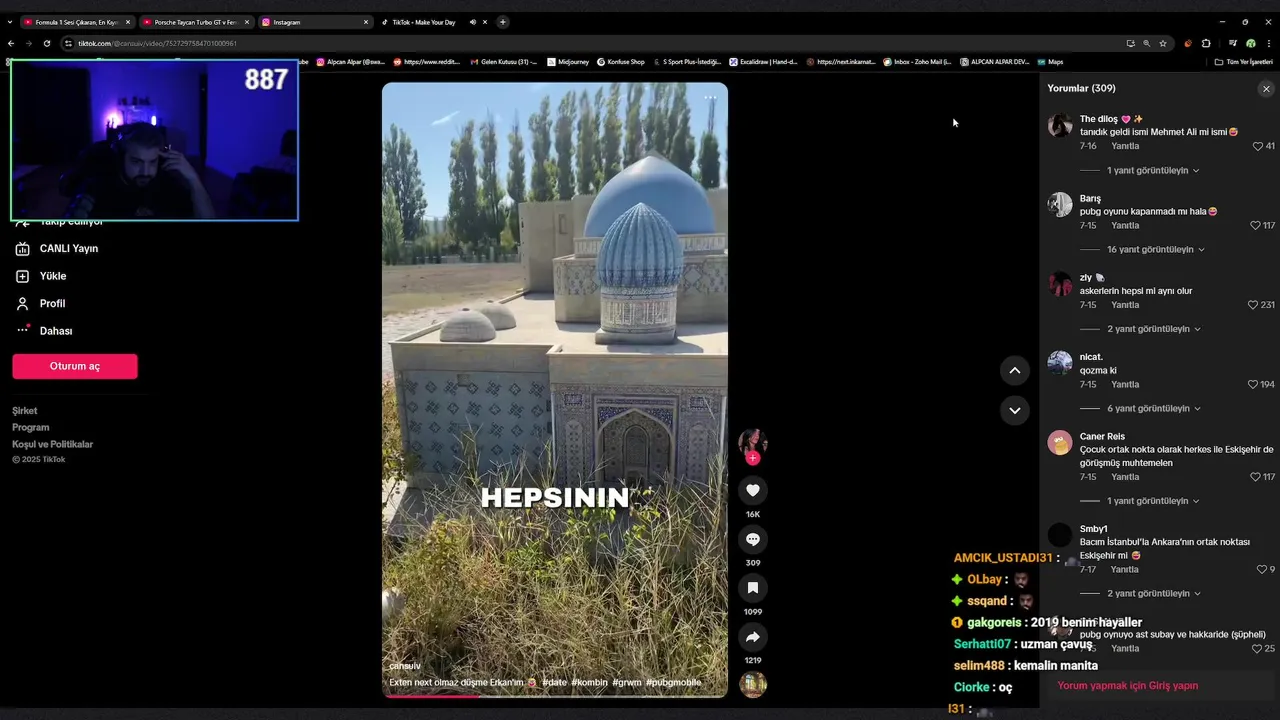The image size is (1280, 720).
Task: Expand 16 yanıt görüntüleyin under Barış
Action: (1155, 250)
